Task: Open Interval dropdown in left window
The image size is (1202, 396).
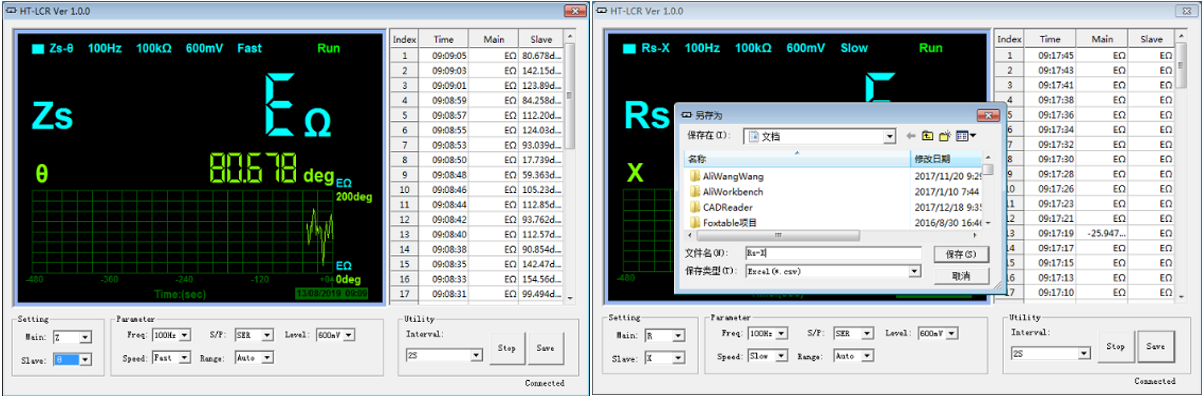Action: click(477, 354)
